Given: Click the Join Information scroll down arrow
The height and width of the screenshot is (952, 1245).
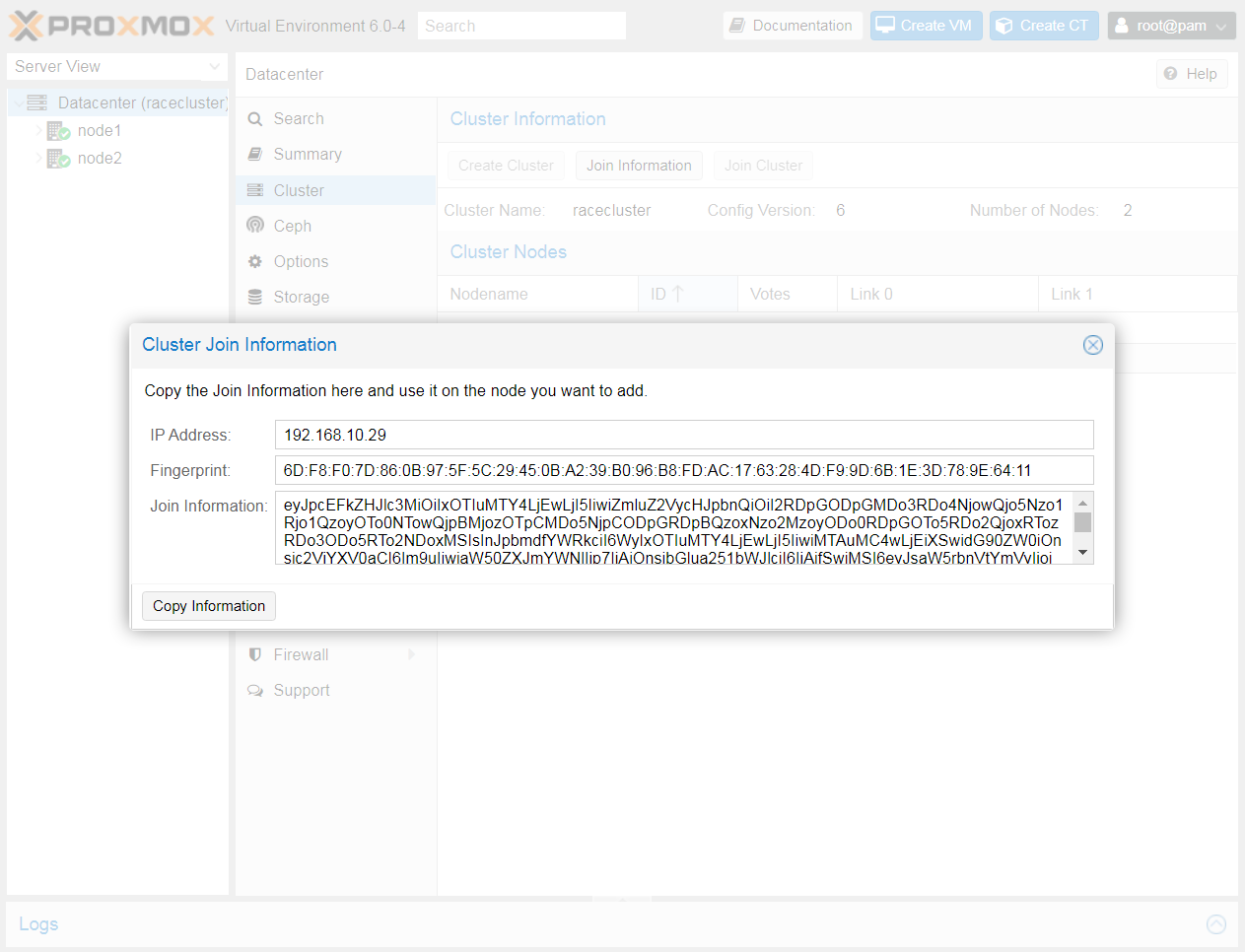Looking at the screenshot, I should tap(1083, 553).
